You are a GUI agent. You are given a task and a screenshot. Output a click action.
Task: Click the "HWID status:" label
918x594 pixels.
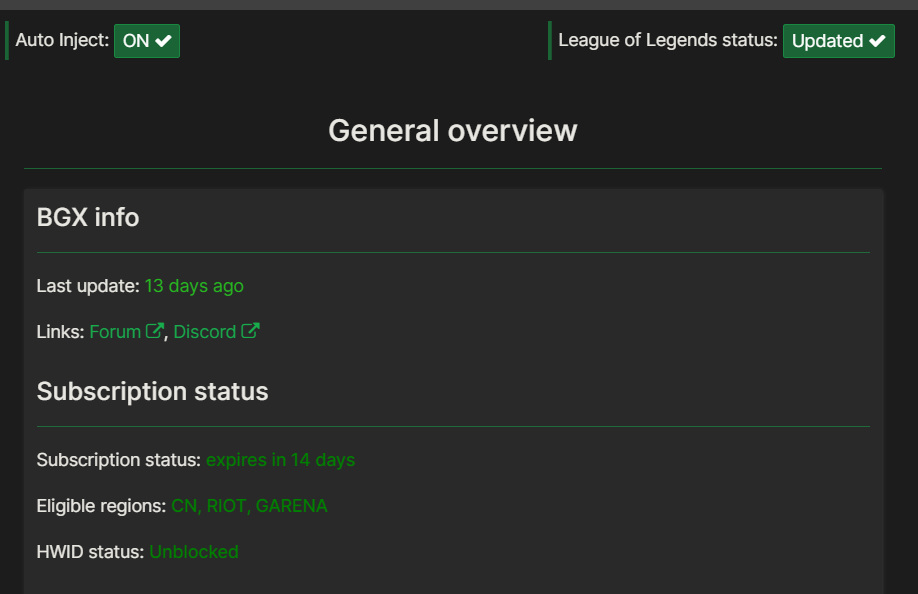tap(90, 552)
